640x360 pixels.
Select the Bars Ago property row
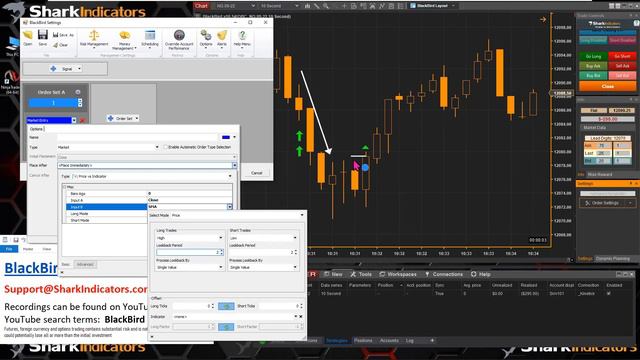pyautogui.click(x=147, y=193)
